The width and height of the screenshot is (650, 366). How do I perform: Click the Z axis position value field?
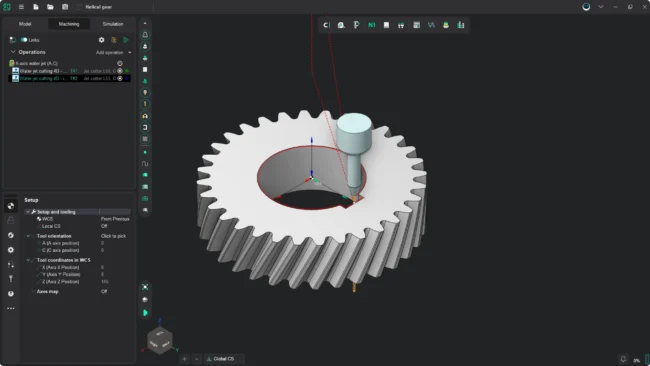coord(115,282)
